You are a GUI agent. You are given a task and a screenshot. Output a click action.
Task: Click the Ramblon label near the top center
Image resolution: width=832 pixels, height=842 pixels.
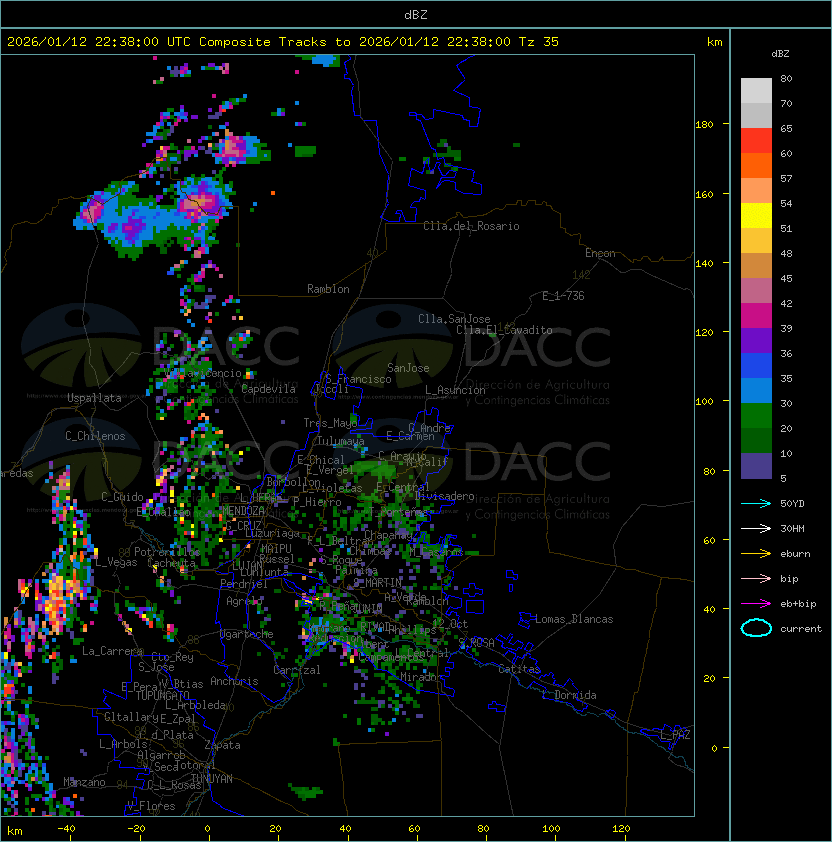click(x=328, y=289)
